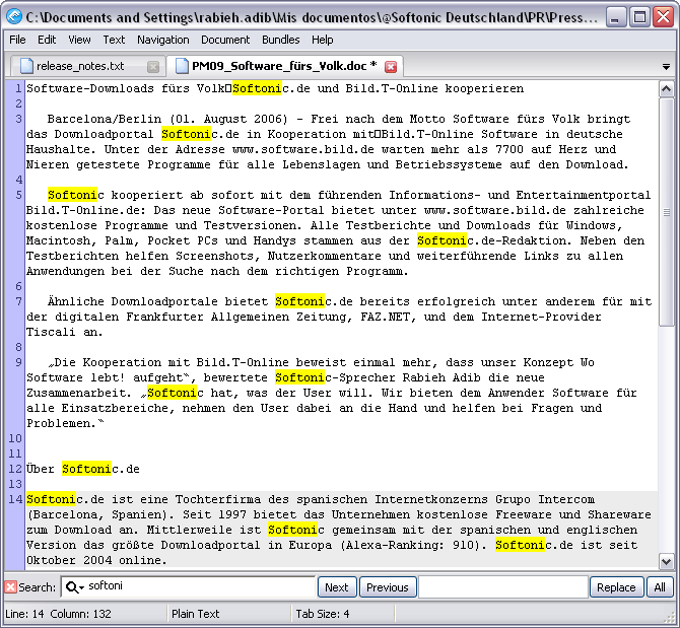Screen dimensions: 680x628
Task: Open the Help menu
Action: pyautogui.click(x=322, y=40)
